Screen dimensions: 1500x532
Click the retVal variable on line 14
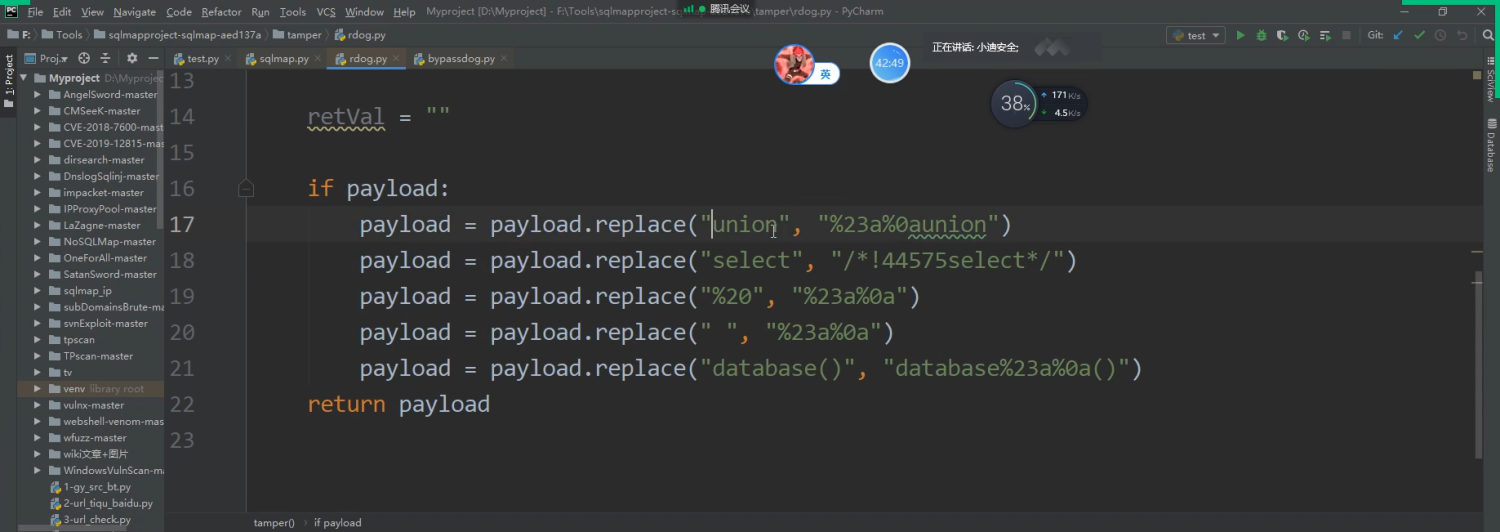(346, 116)
